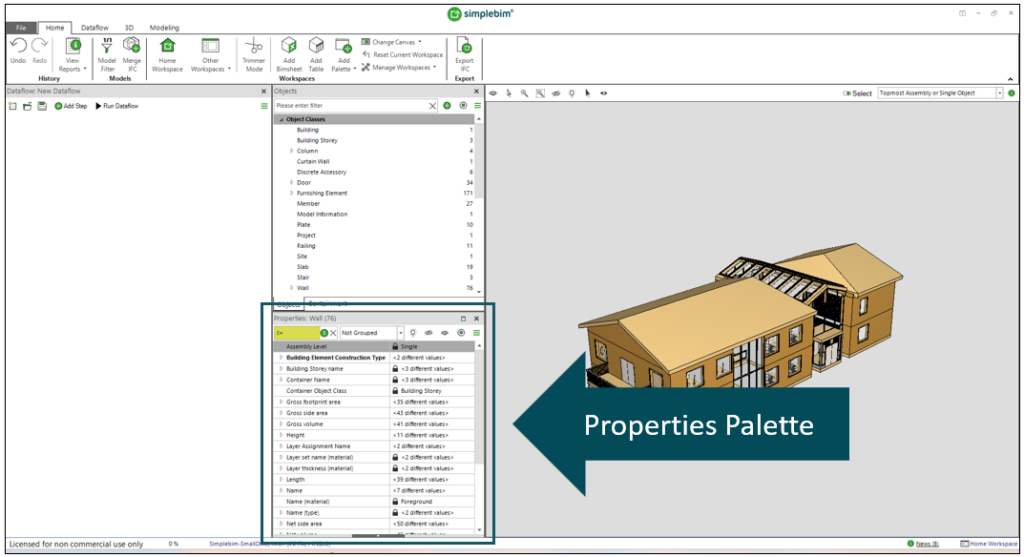Save the dataflow with the disk icon
This screenshot has width=1024, height=557.
click(x=42, y=106)
